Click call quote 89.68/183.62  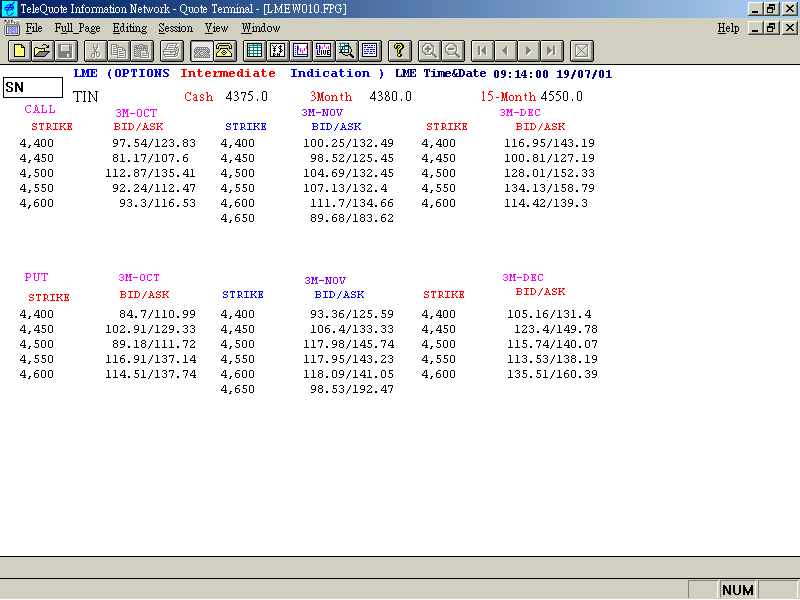point(352,218)
